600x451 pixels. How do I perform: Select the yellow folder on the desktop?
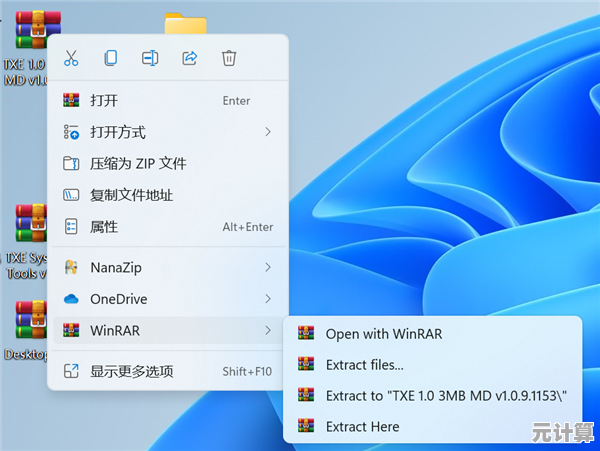click(185, 26)
